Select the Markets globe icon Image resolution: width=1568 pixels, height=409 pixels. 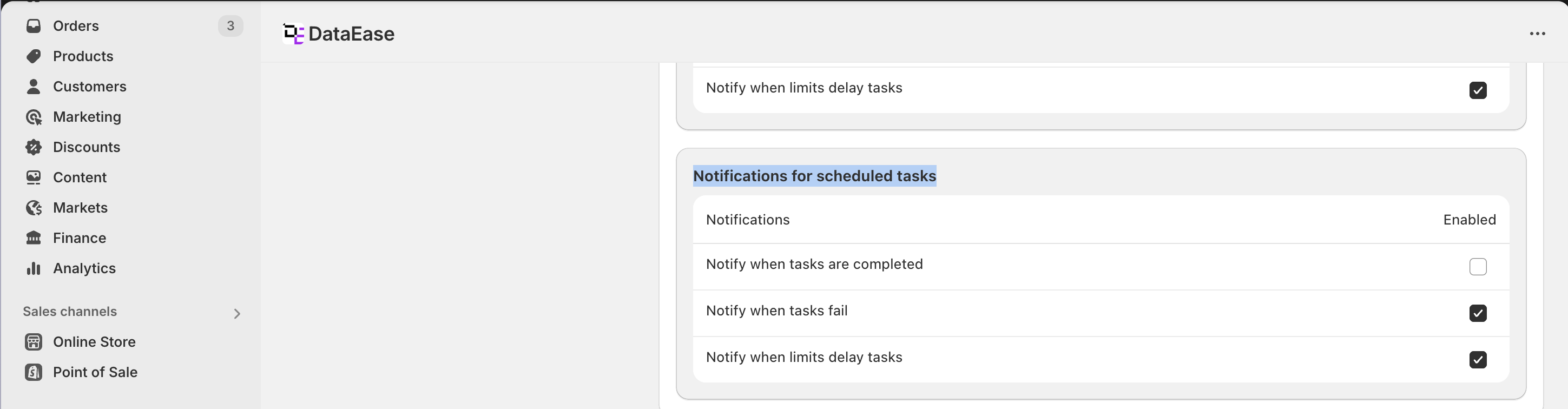[x=34, y=208]
